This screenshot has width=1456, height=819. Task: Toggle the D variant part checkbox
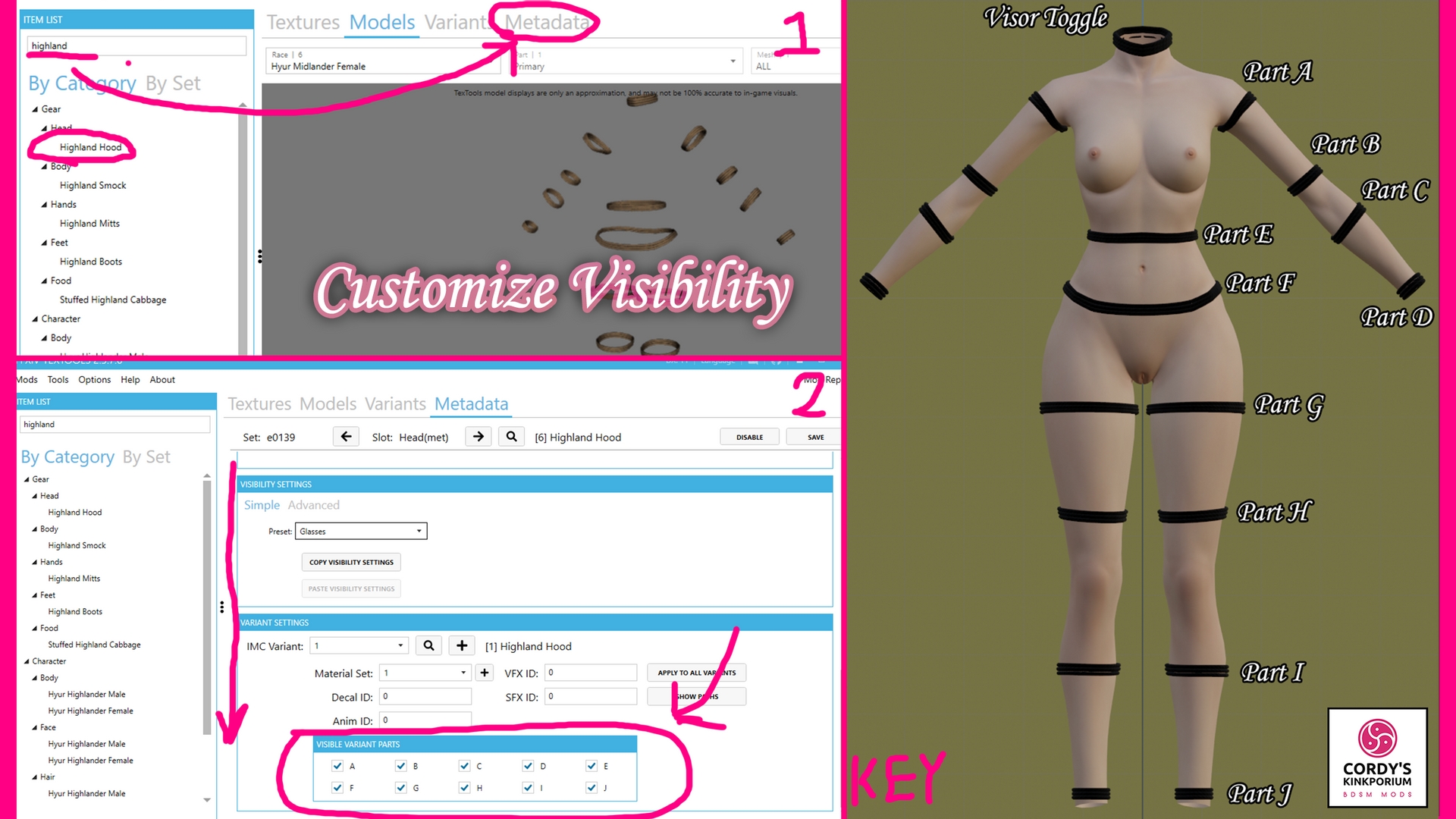tap(528, 766)
